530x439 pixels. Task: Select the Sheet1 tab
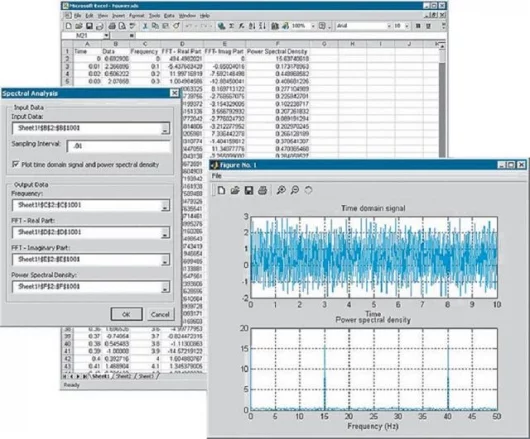pos(101,376)
